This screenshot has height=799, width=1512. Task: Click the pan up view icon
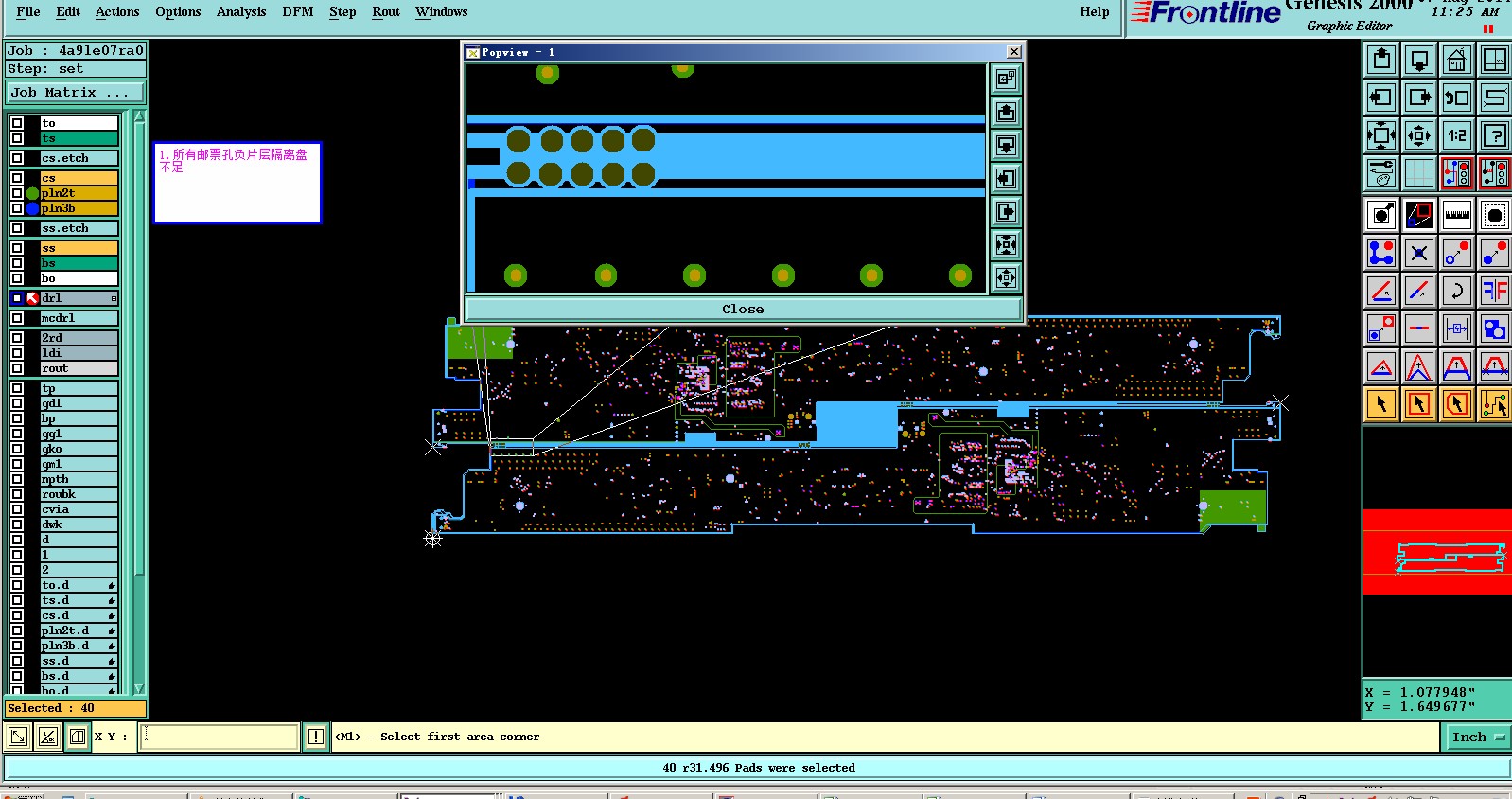[1381, 60]
